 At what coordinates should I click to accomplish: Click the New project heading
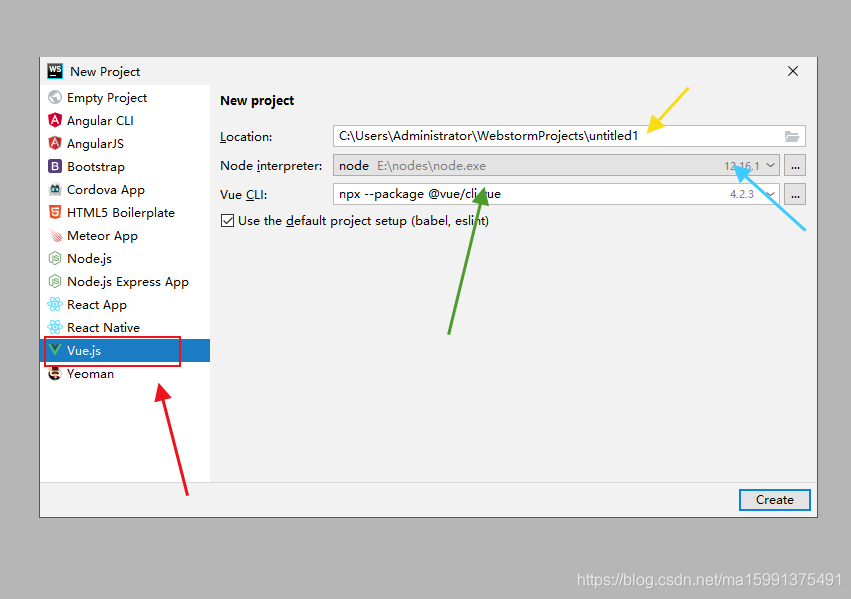[257, 100]
